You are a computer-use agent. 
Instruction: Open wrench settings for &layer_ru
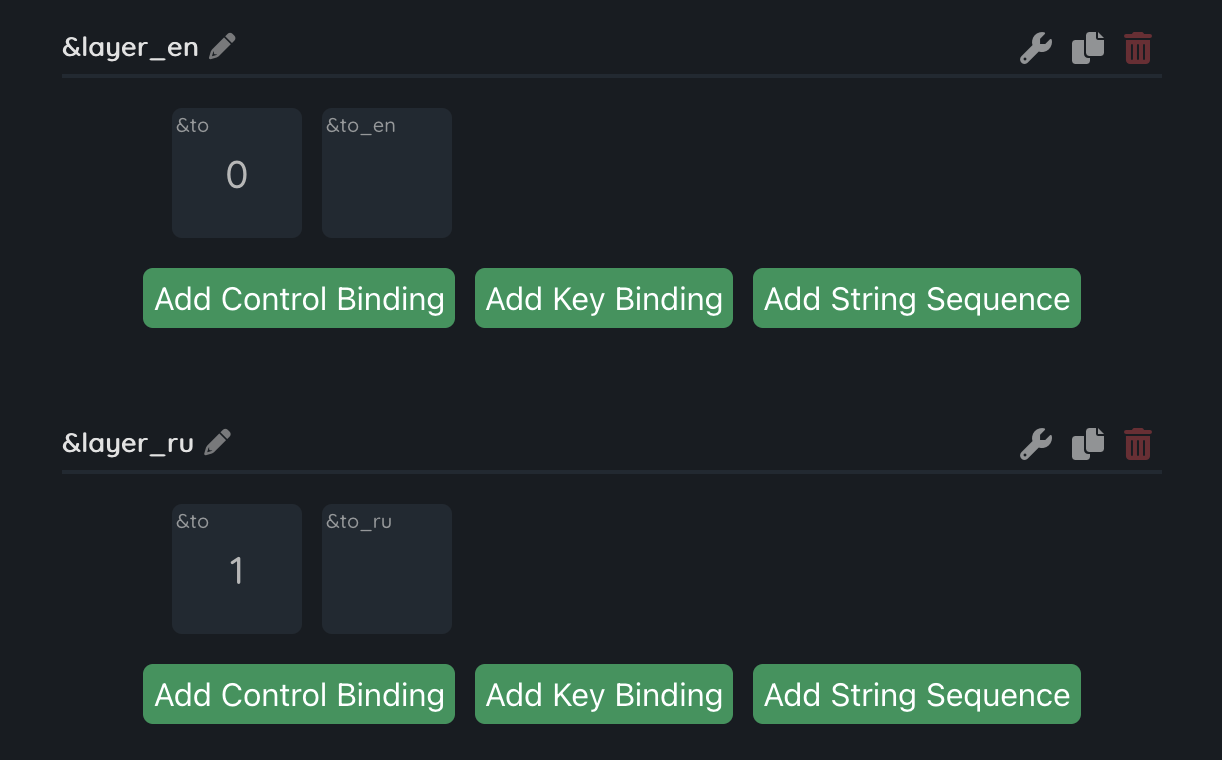click(1035, 444)
